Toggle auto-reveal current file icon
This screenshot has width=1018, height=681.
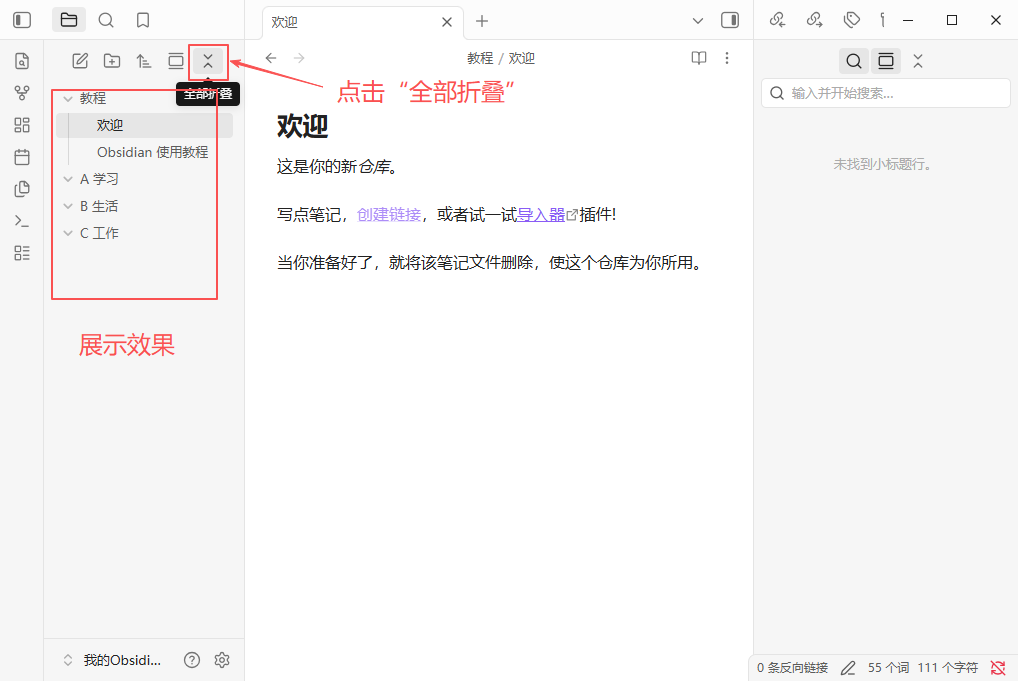point(175,61)
